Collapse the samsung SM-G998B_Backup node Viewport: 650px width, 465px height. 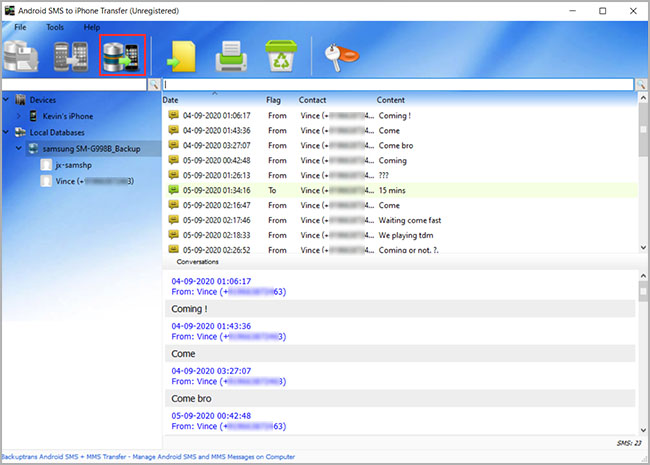[x=19, y=148]
